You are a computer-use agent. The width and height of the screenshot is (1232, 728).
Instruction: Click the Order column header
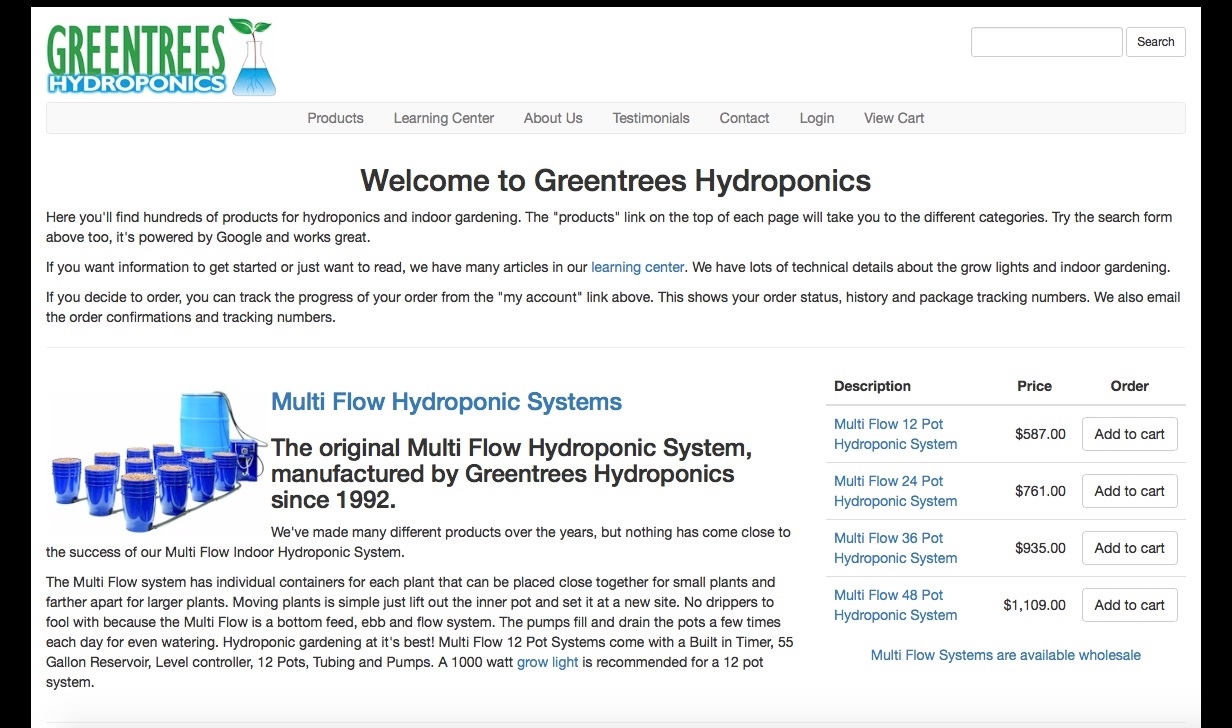point(1130,386)
